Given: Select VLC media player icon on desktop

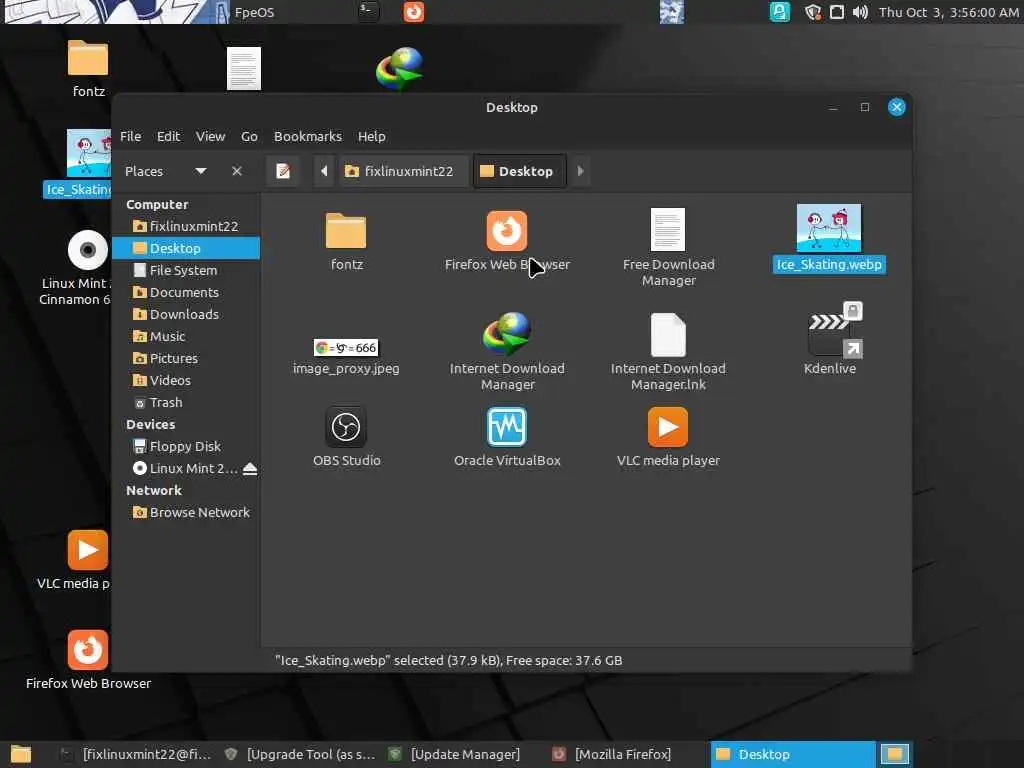Looking at the screenshot, I should click(x=88, y=550).
